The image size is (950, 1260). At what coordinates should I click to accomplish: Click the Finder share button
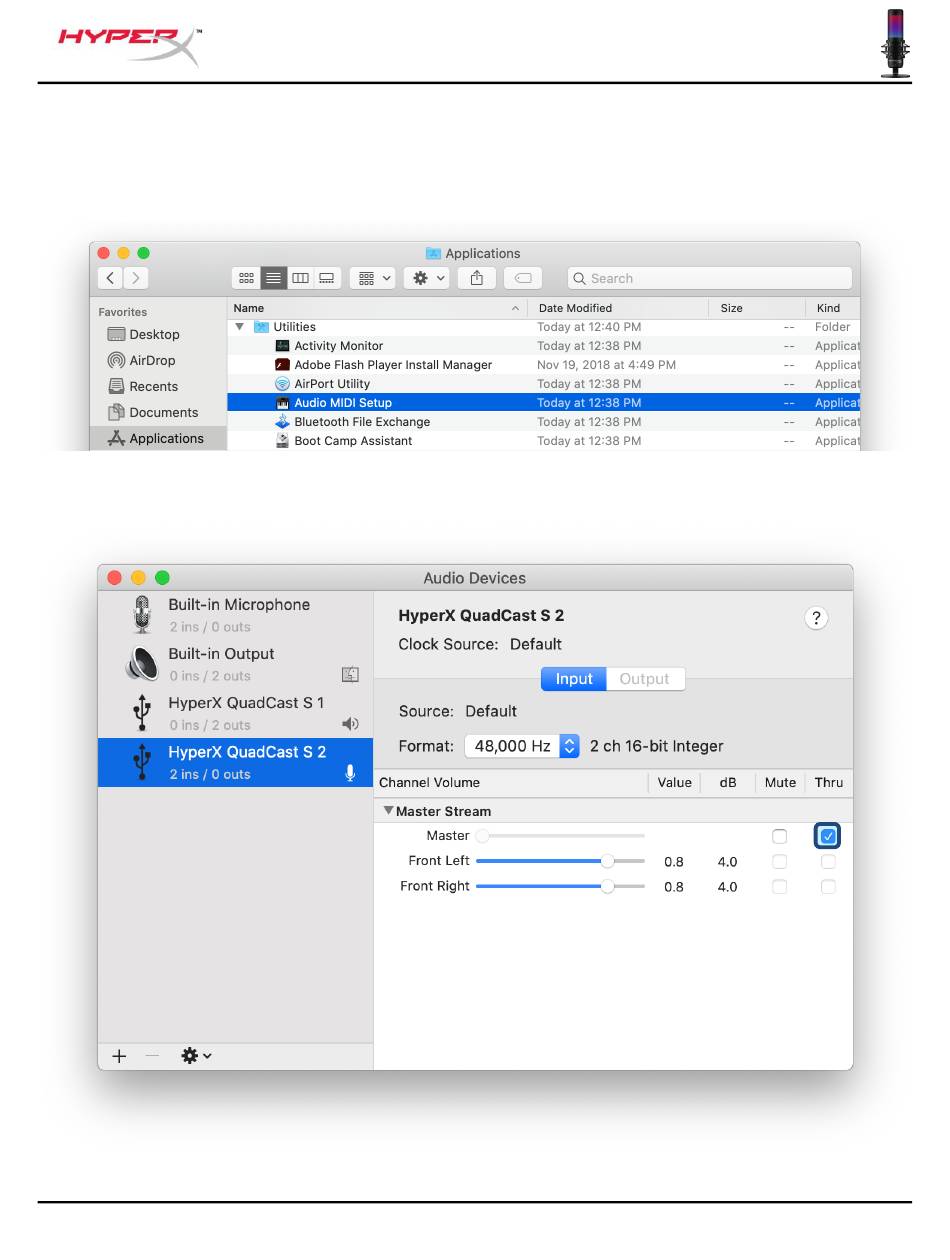(477, 279)
